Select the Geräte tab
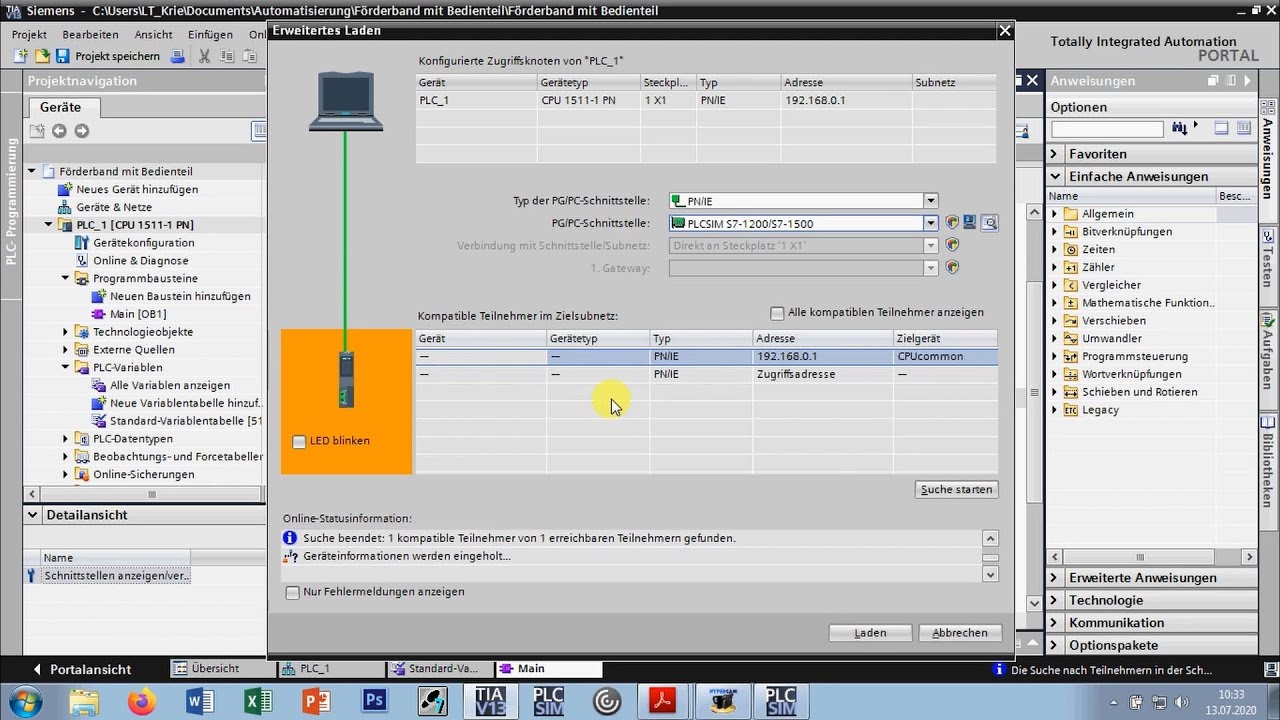This screenshot has height=720, width=1280. [x=61, y=107]
